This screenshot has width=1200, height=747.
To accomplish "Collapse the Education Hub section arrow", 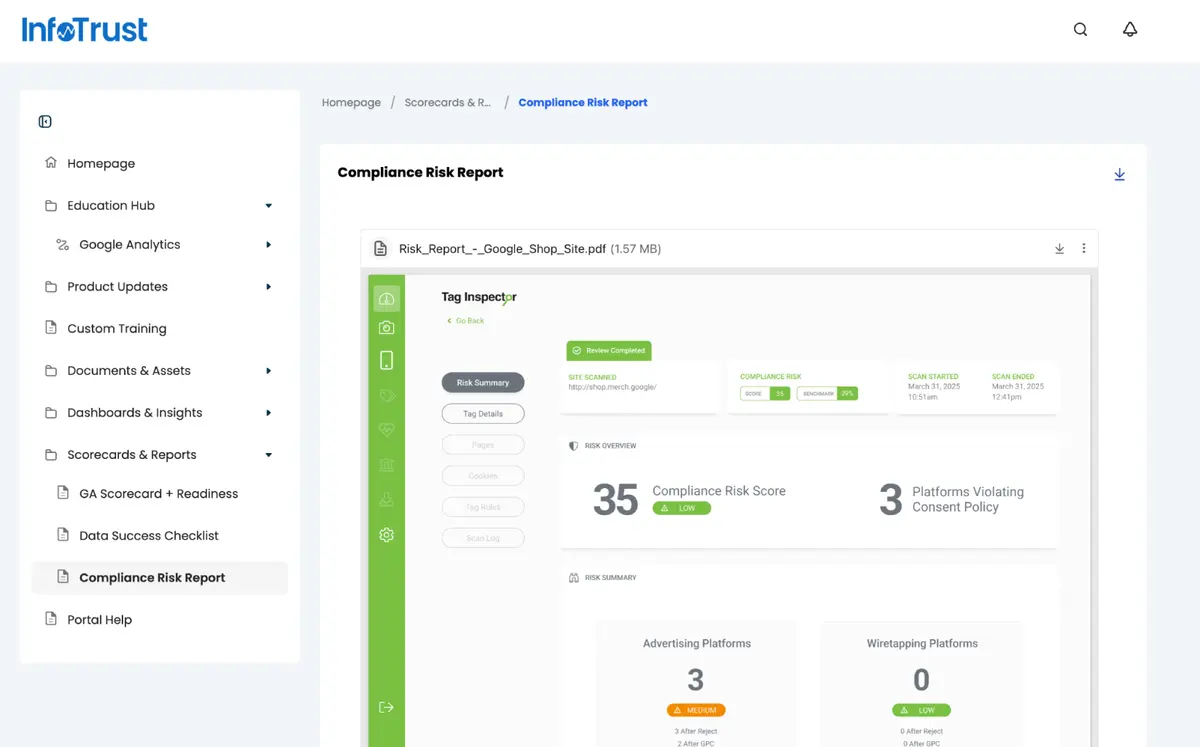I will coord(268,206).
